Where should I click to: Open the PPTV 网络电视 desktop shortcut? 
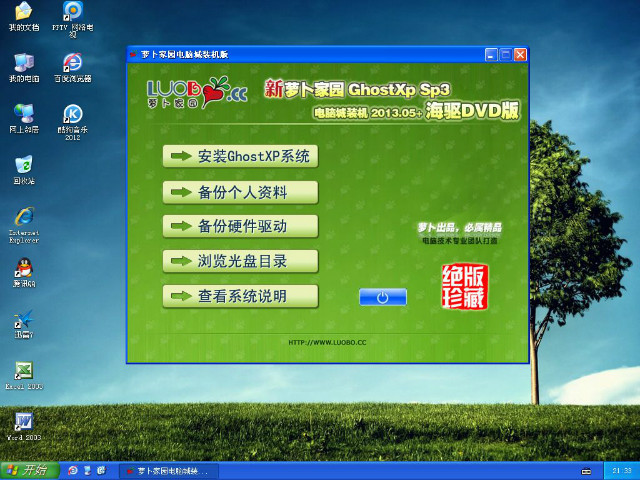pos(73,19)
